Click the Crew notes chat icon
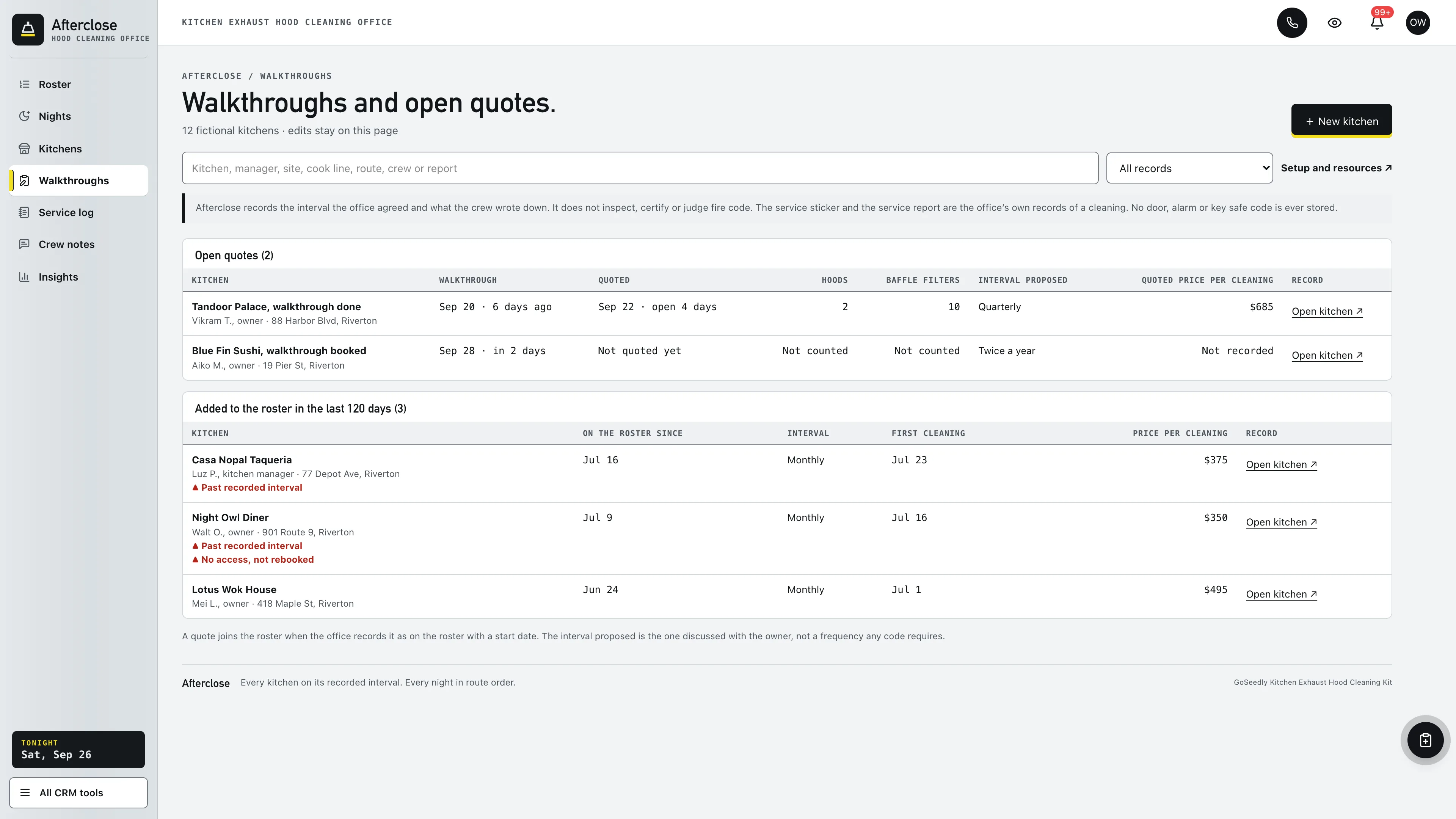 point(24,244)
